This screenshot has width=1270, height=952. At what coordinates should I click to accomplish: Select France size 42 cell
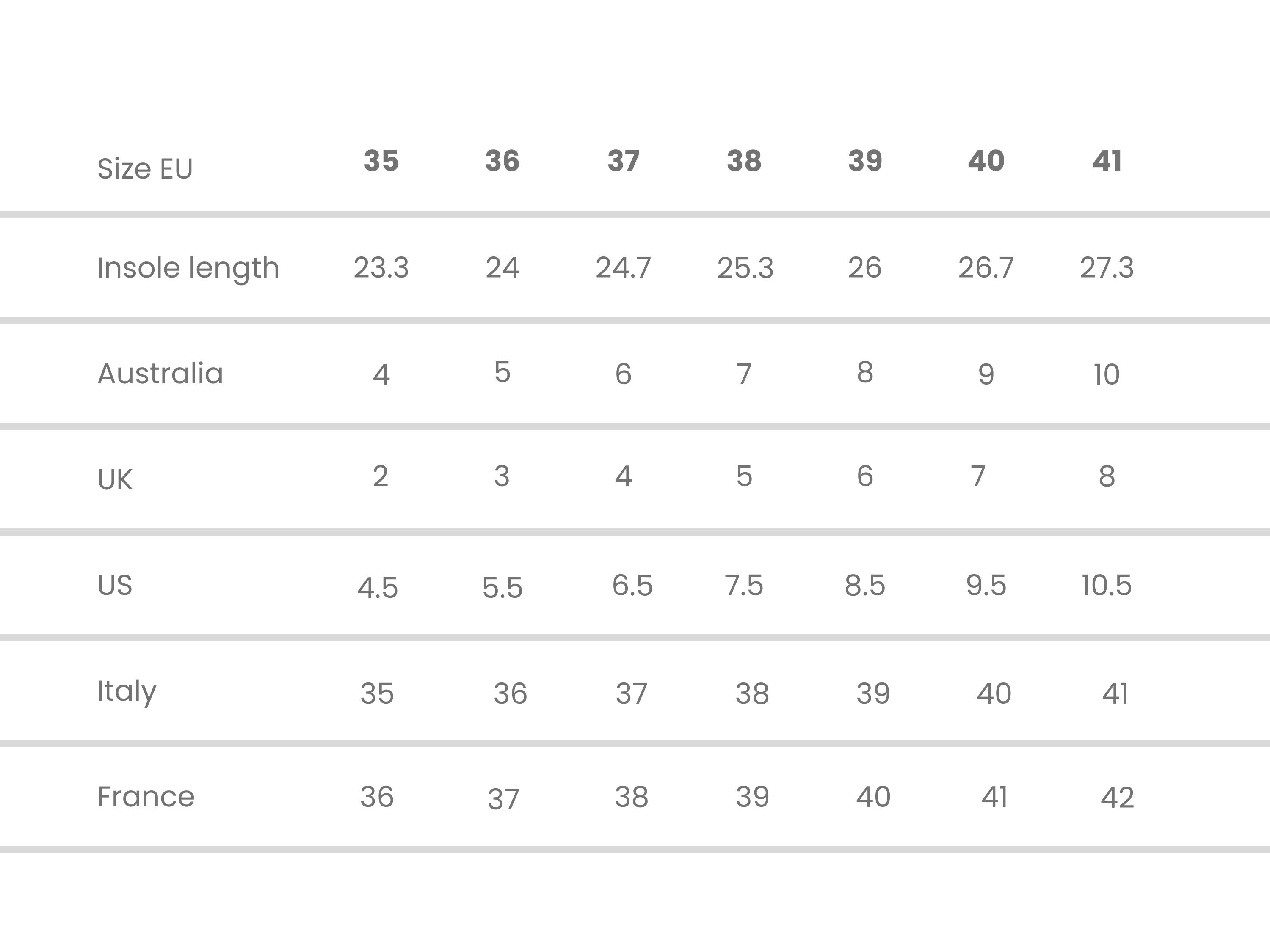(1117, 798)
